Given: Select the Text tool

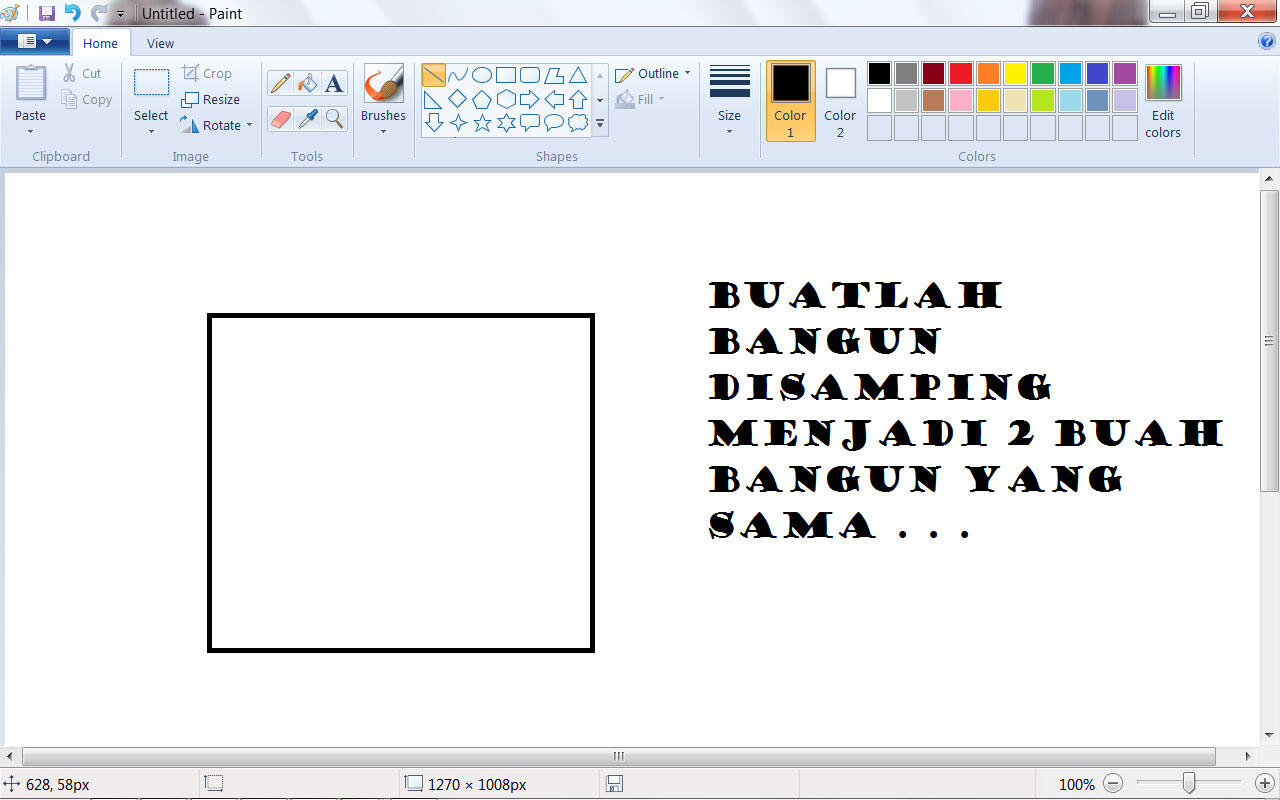Looking at the screenshot, I should 334,84.
